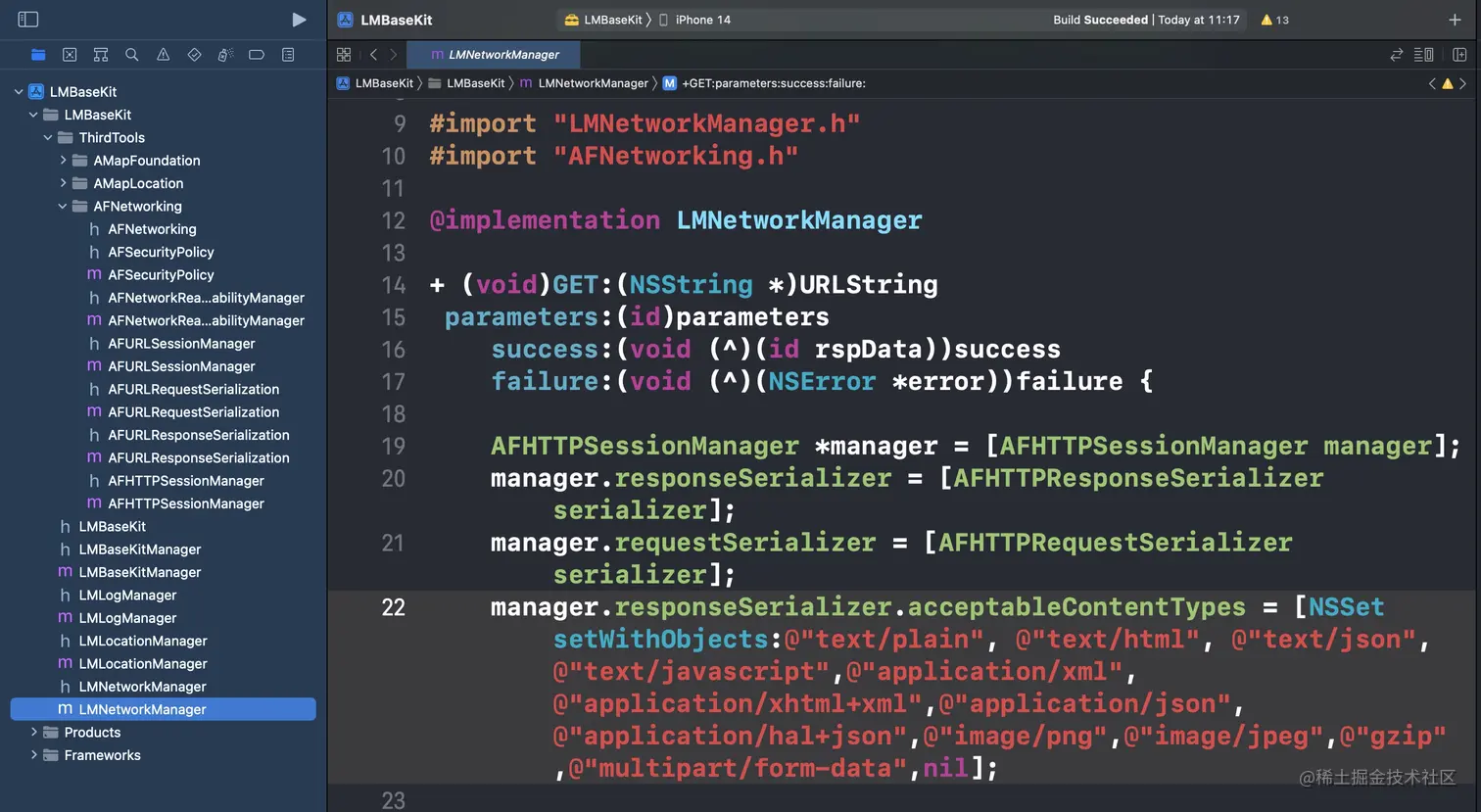Click the code review swap arrows icon
This screenshot has width=1481, height=812.
1397,55
